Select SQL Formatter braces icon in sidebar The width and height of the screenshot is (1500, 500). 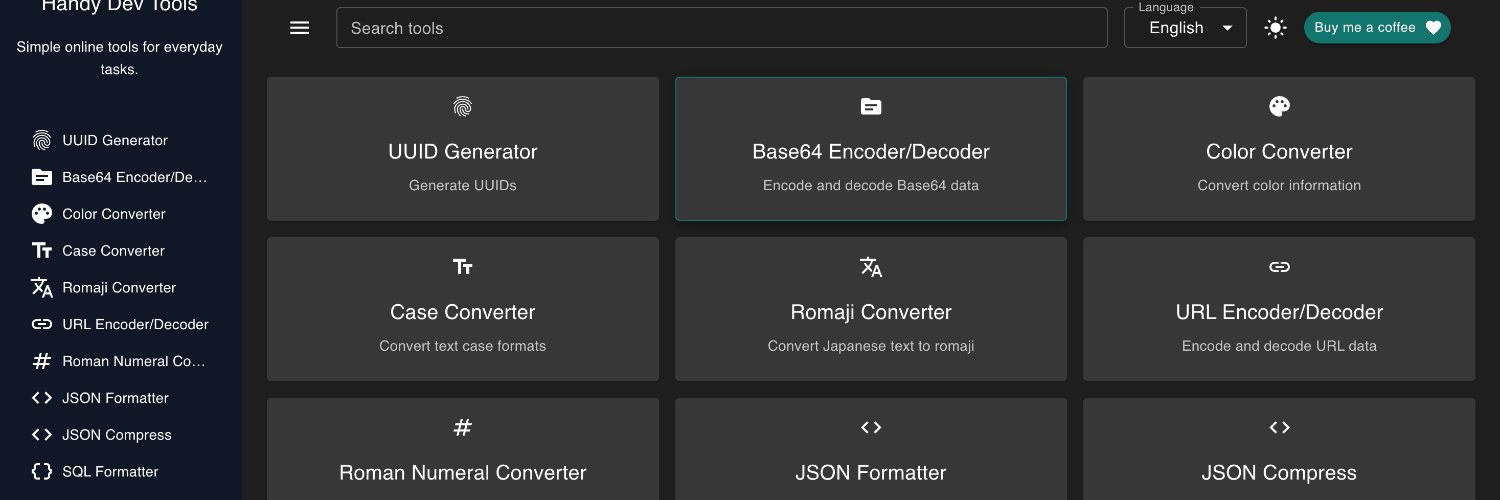[42, 471]
